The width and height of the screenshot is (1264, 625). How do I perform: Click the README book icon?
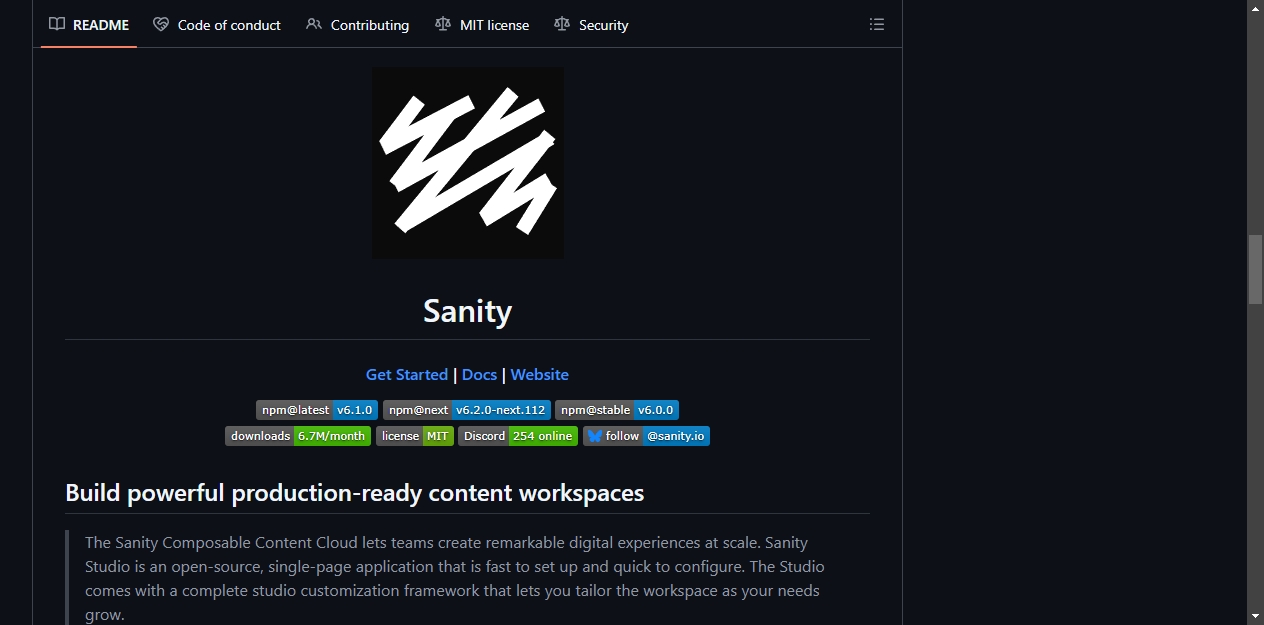[x=57, y=25]
